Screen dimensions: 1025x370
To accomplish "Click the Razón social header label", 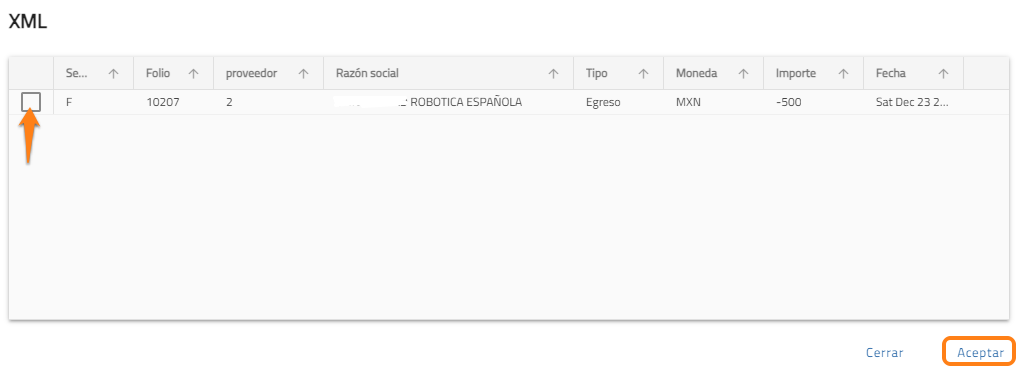I will (x=367, y=73).
